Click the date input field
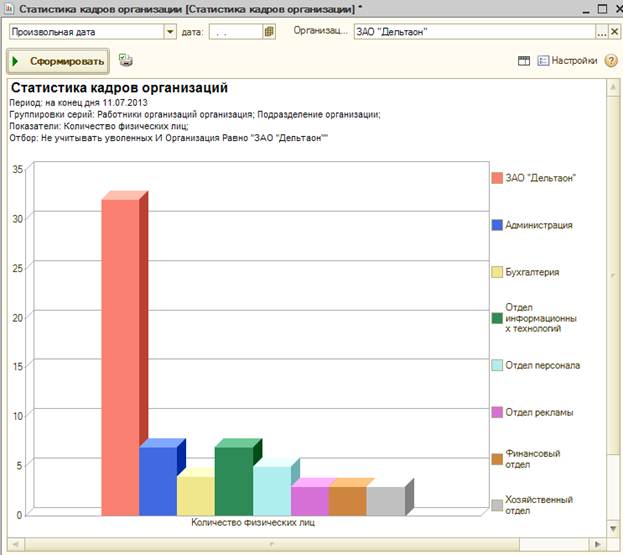The image size is (623, 555). click(x=235, y=32)
